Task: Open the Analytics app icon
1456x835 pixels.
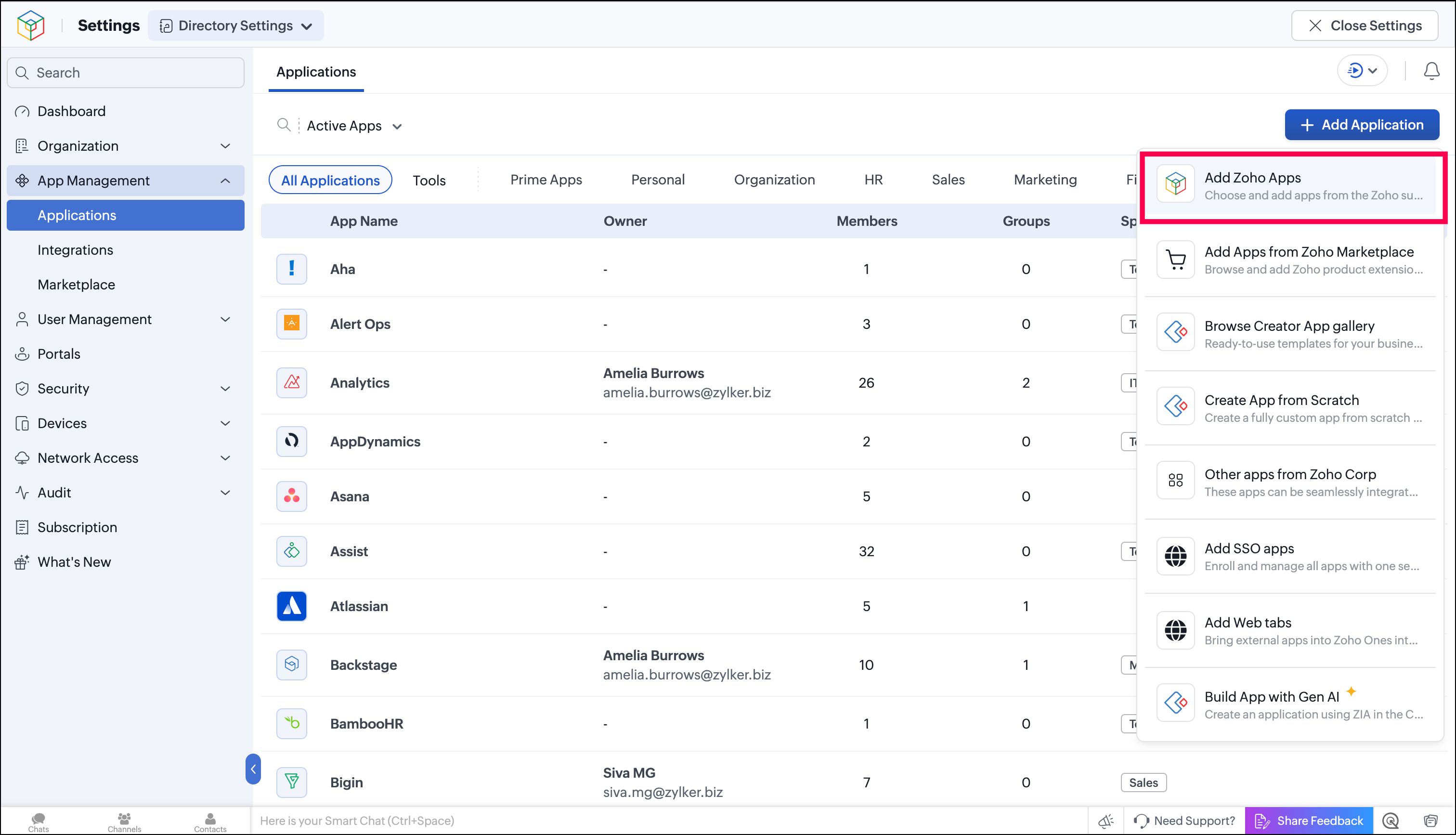Action: click(292, 382)
